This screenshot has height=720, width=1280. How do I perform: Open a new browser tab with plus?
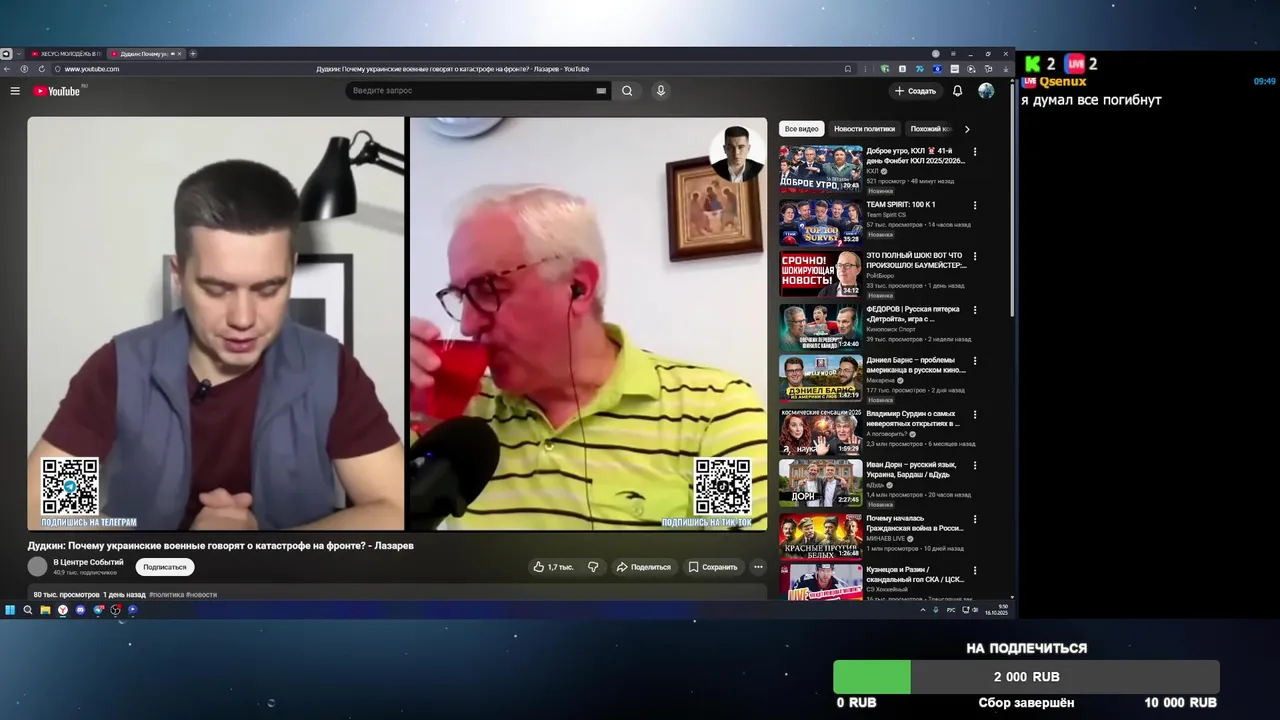click(x=193, y=54)
